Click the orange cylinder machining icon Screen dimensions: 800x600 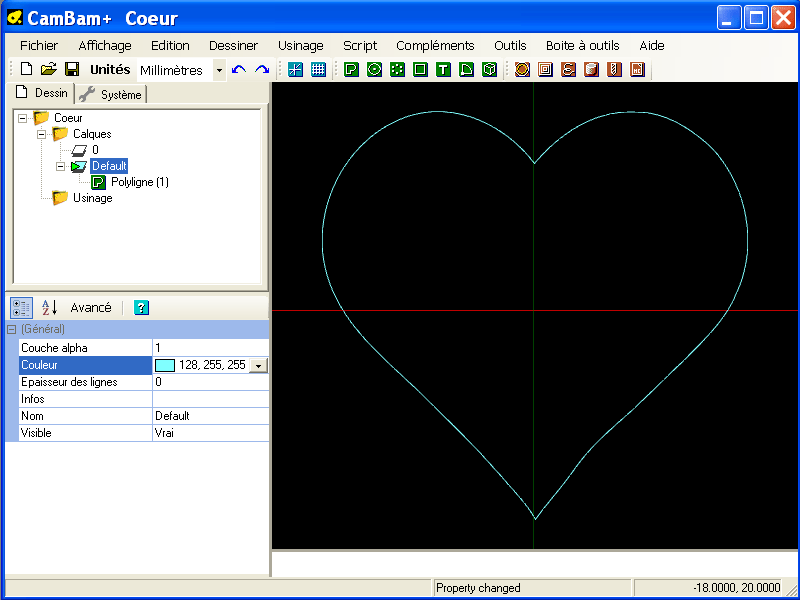point(591,69)
